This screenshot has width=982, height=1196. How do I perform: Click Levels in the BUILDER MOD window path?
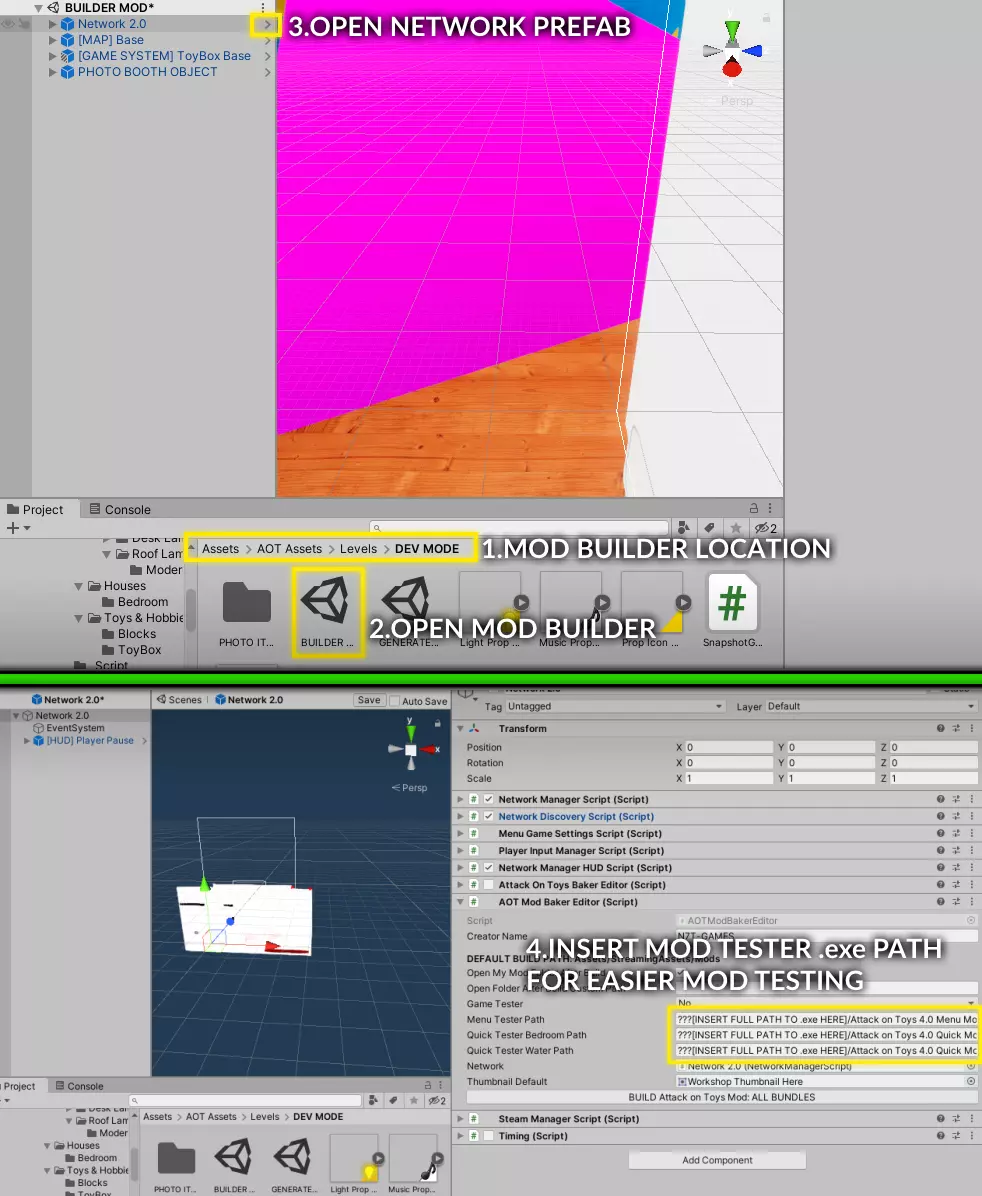[358, 549]
